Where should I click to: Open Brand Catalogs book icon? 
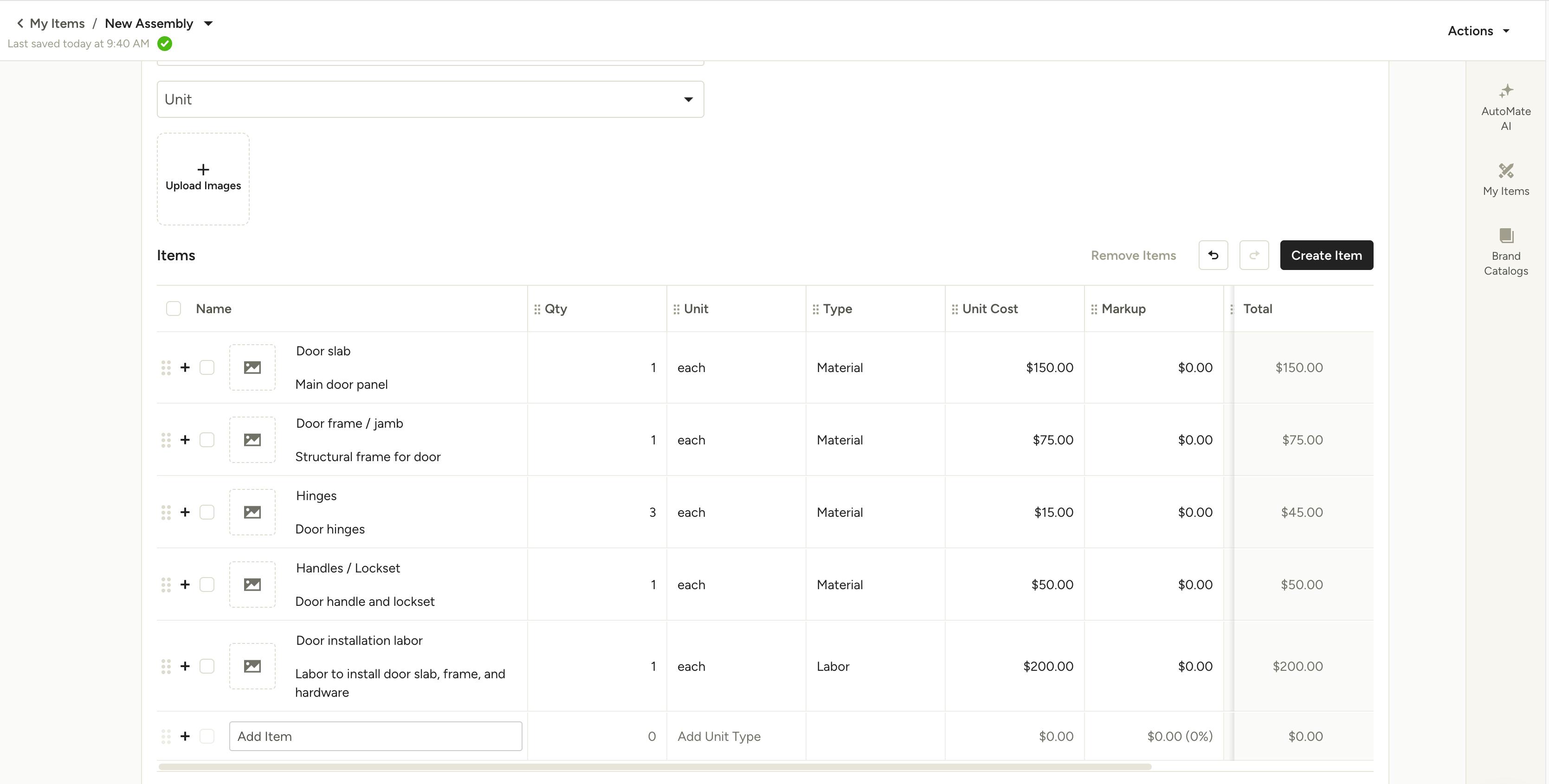tap(1506, 236)
